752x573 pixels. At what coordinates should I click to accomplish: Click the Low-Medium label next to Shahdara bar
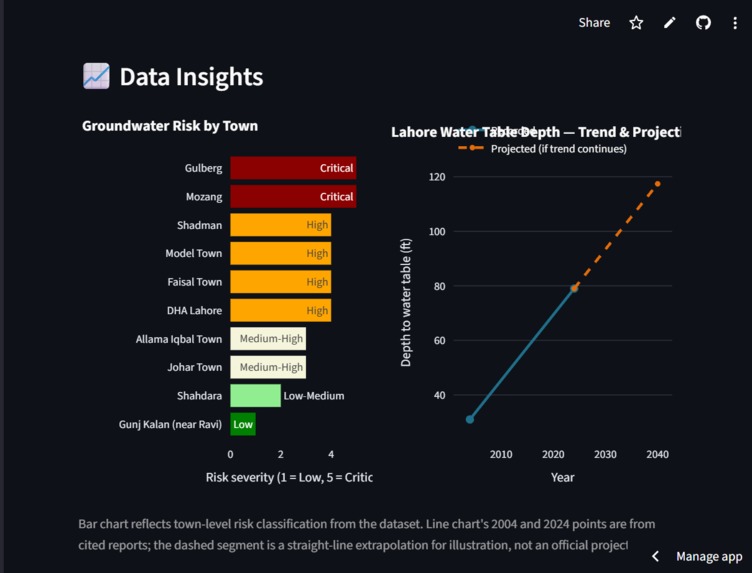[x=314, y=396]
